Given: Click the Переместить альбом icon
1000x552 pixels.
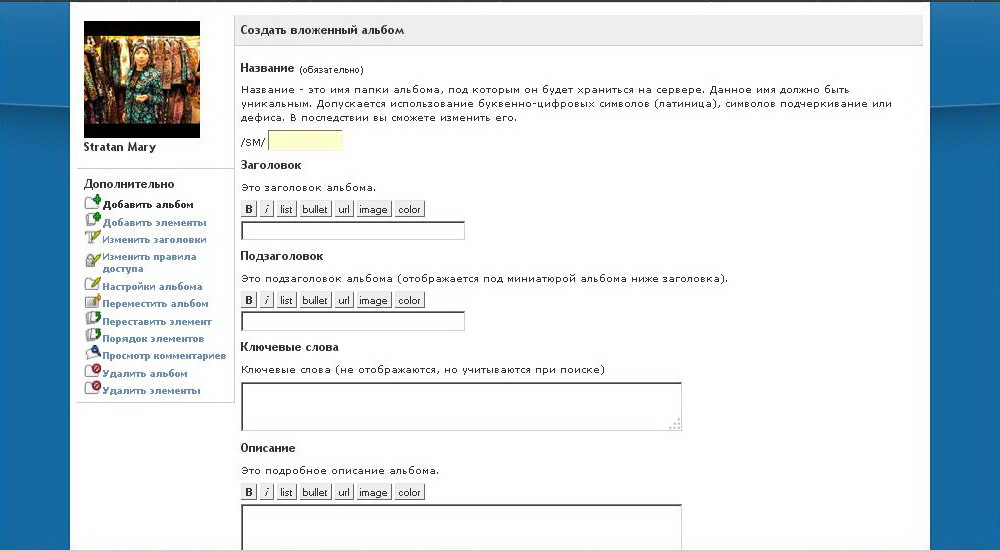Looking at the screenshot, I should pos(93,302).
